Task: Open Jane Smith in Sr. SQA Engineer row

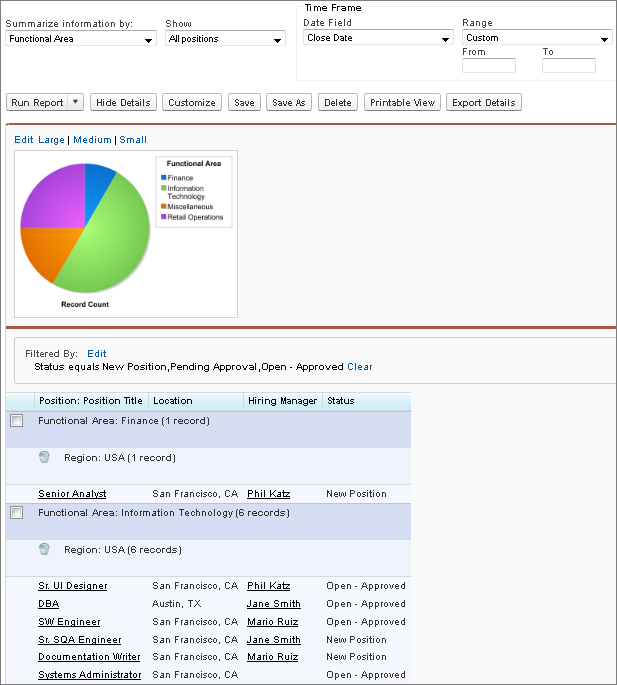Action: [274, 640]
